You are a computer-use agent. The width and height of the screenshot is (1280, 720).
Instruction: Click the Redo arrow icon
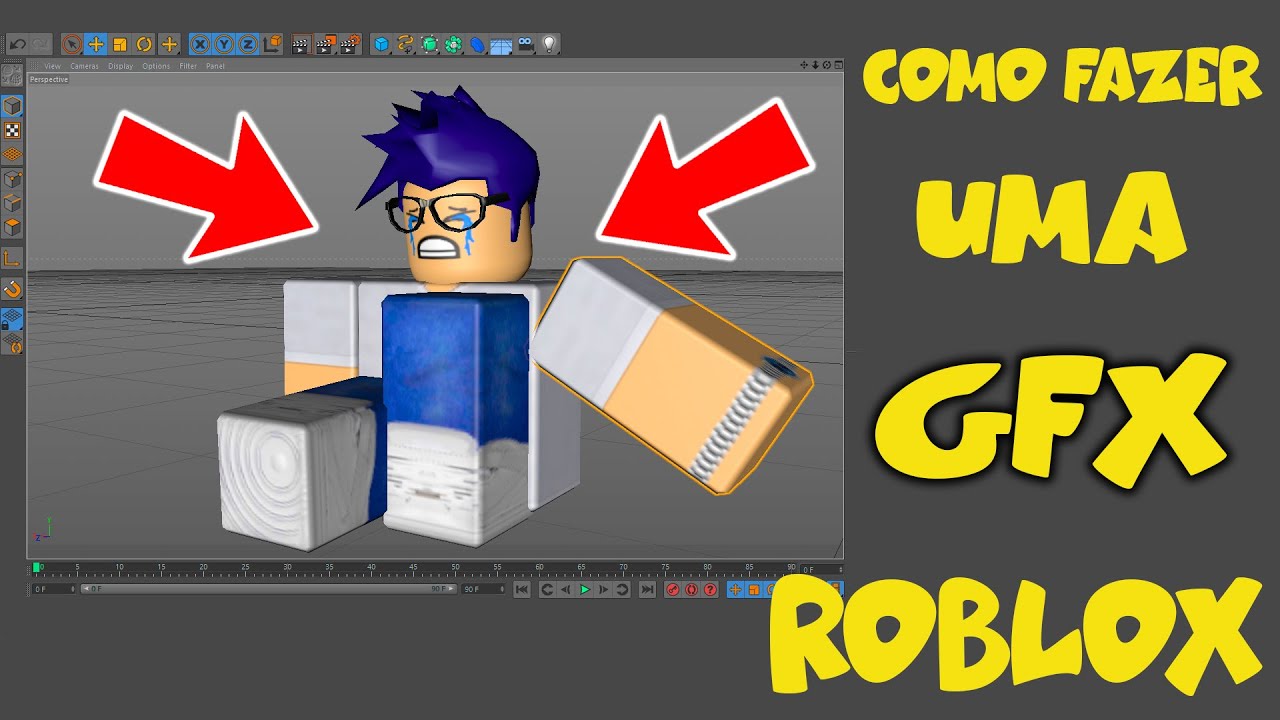pos(40,44)
